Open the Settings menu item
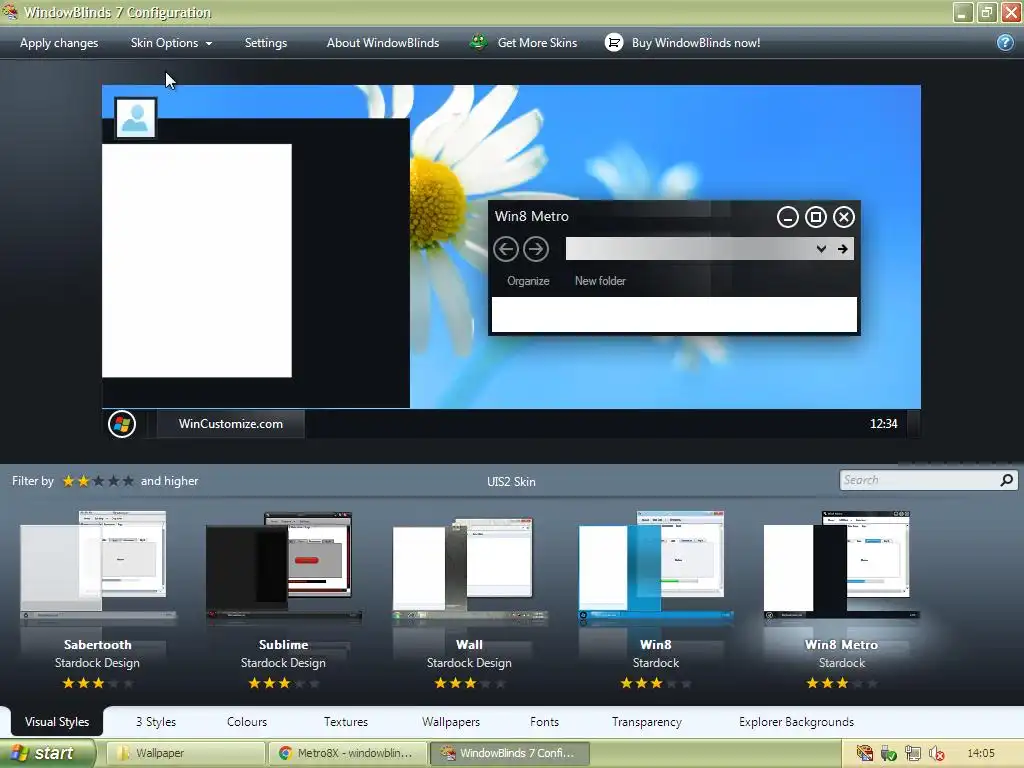Screen dimensions: 1024x768 [x=266, y=43]
